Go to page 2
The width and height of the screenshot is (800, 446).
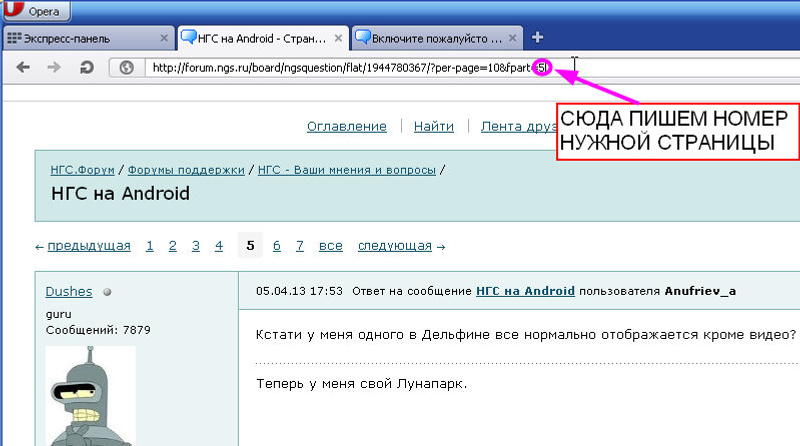[172, 246]
